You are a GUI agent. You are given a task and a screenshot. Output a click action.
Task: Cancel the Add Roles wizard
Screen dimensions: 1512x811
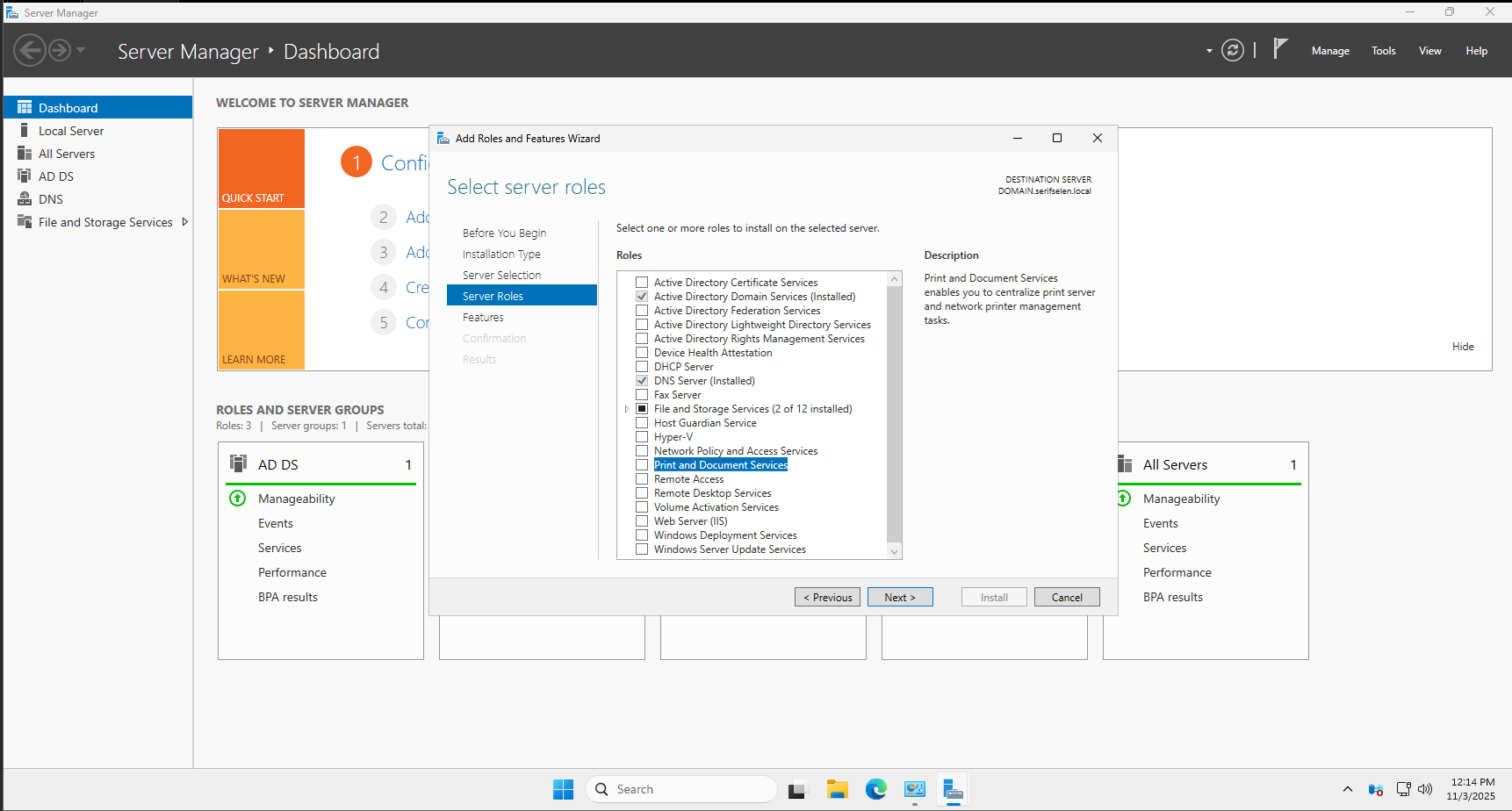[1066, 598]
